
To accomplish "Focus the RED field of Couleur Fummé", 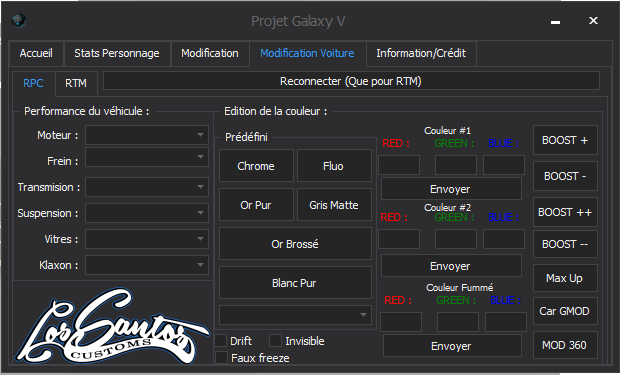I will click(x=401, y=322).
